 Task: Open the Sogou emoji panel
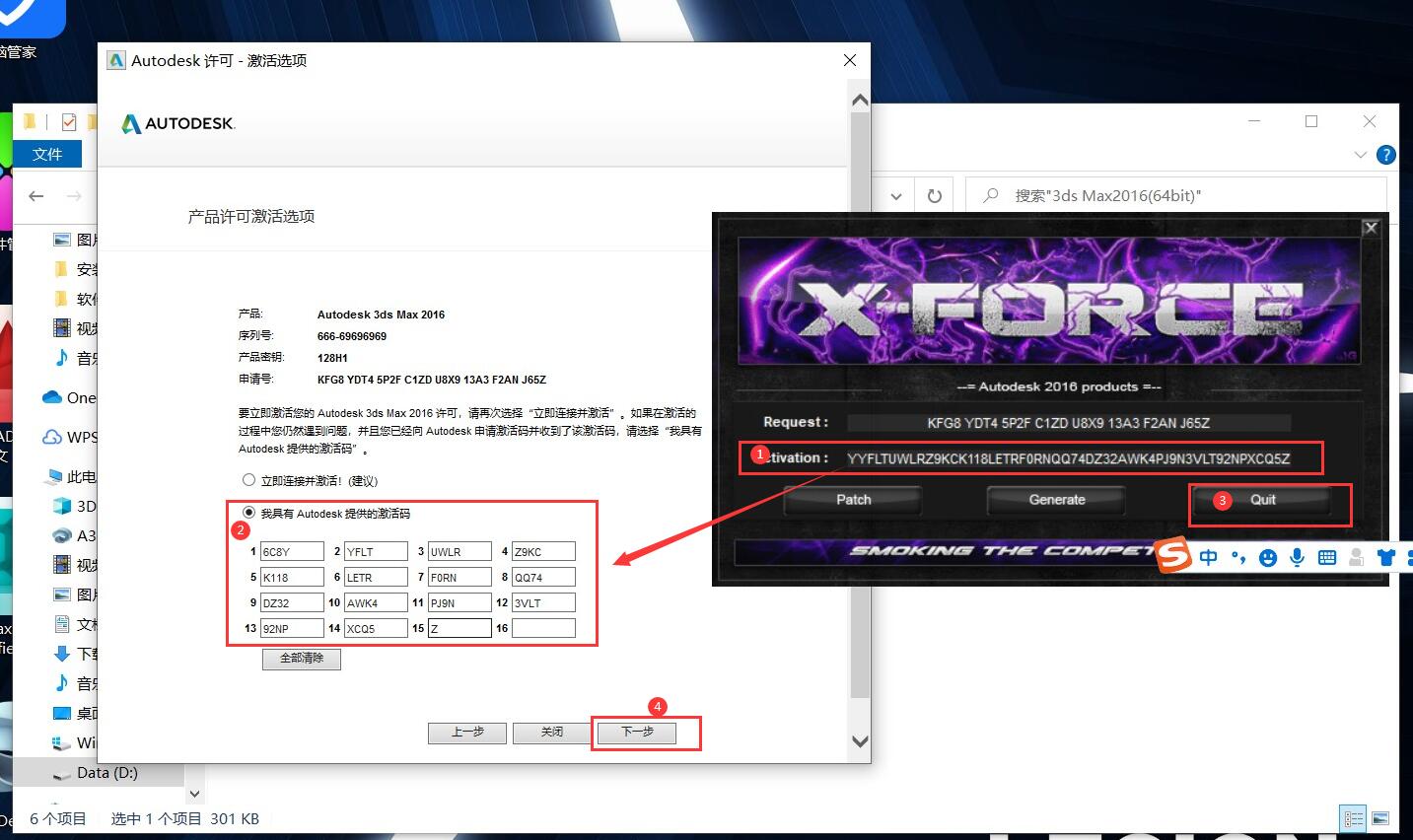pos(1268,558)
